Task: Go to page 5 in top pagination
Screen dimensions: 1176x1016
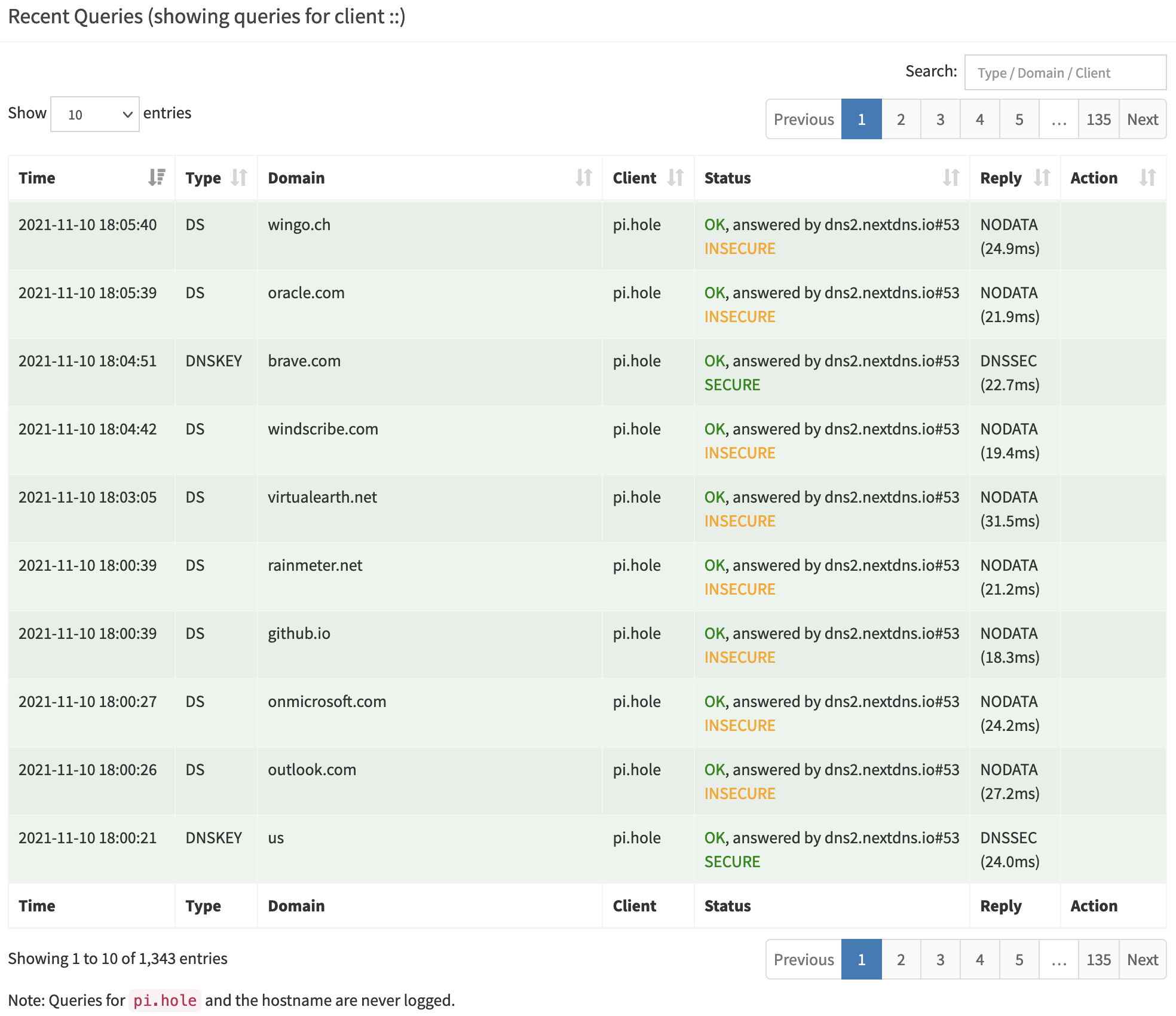Action: pyautogui.click(x=1019, y=120)
